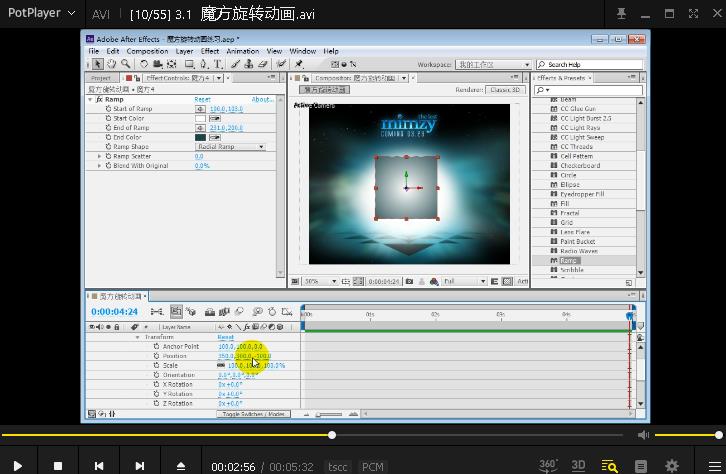
Task: Select the Rectangle mask tool
Action: coord(189,64)
